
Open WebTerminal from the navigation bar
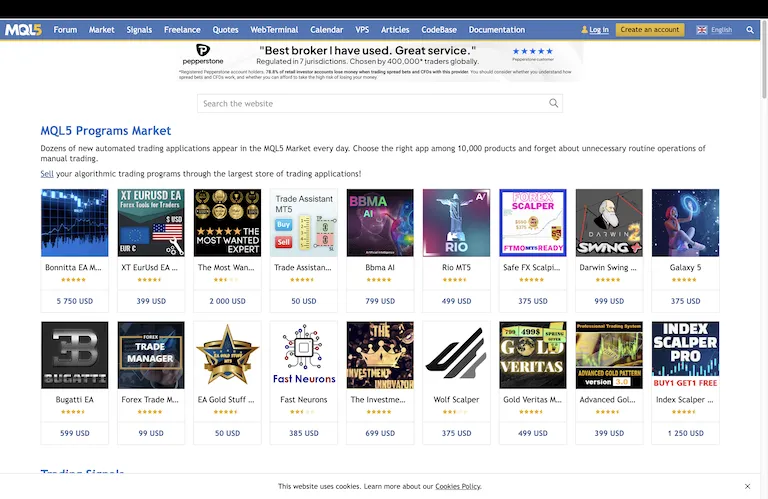click(273, 30)
